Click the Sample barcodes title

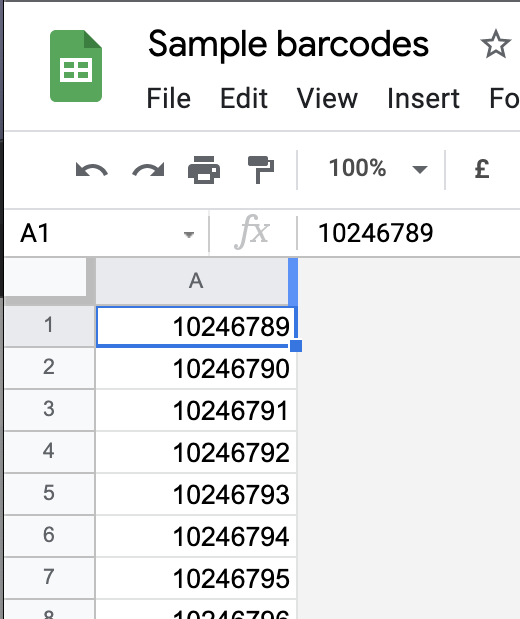288,44
